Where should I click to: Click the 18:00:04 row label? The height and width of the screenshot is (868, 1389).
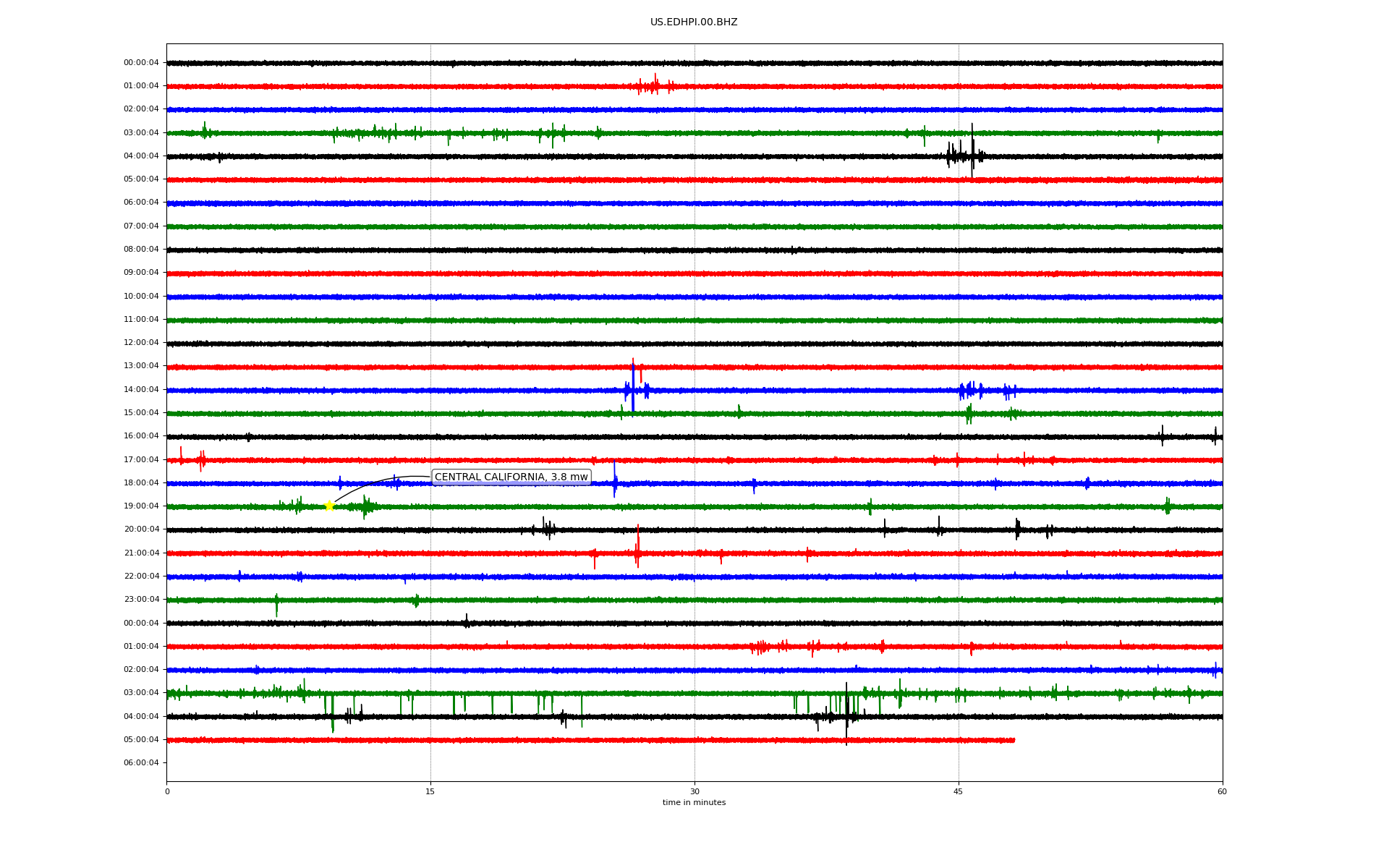click(x=141, y=483)
